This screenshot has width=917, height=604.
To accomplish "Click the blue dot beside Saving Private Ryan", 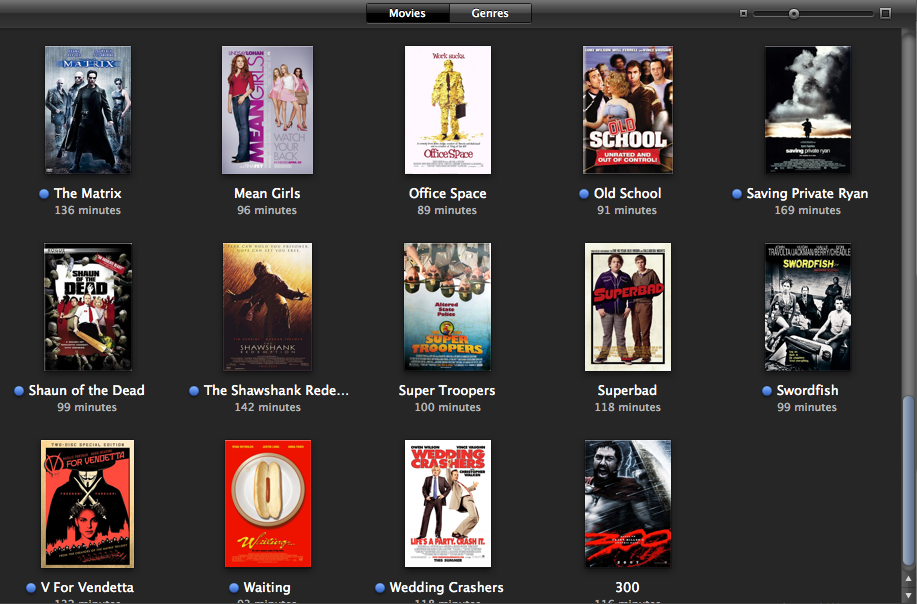I will click(x=737, y=194).
